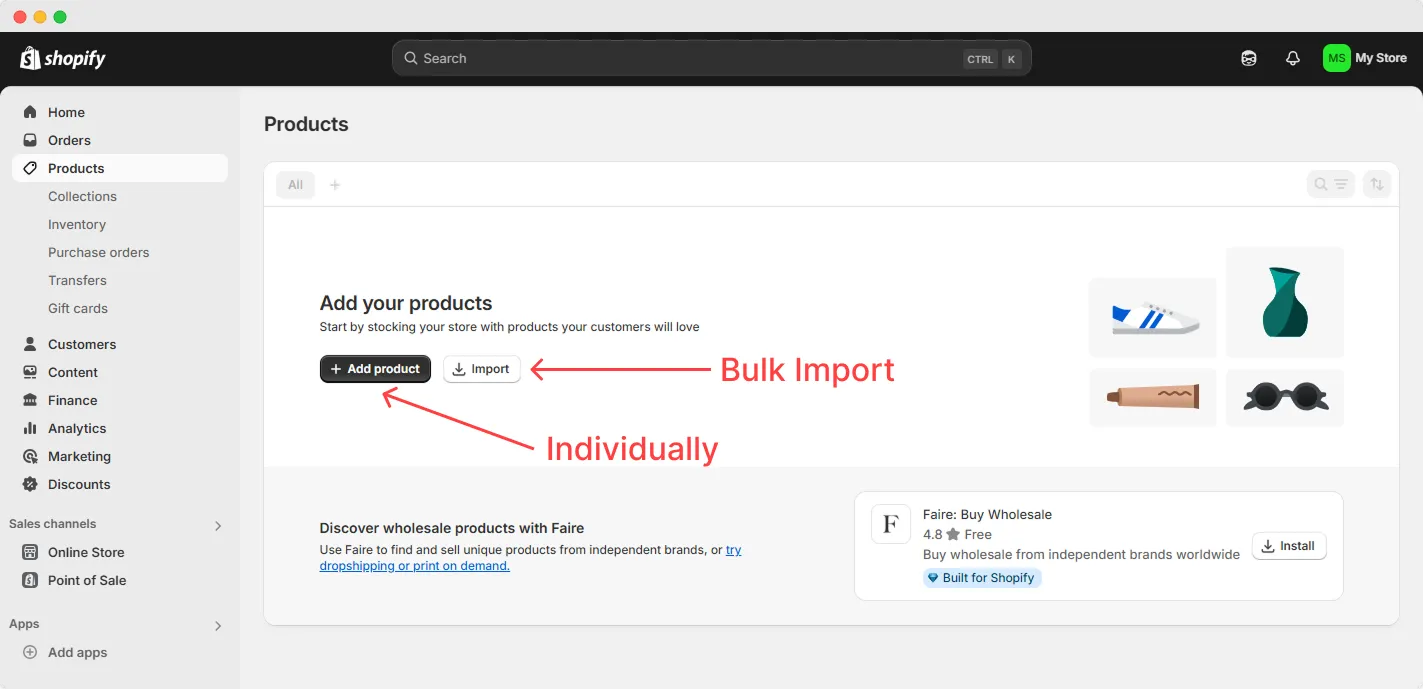Click Add apps in the sidebar

[77, 652]
